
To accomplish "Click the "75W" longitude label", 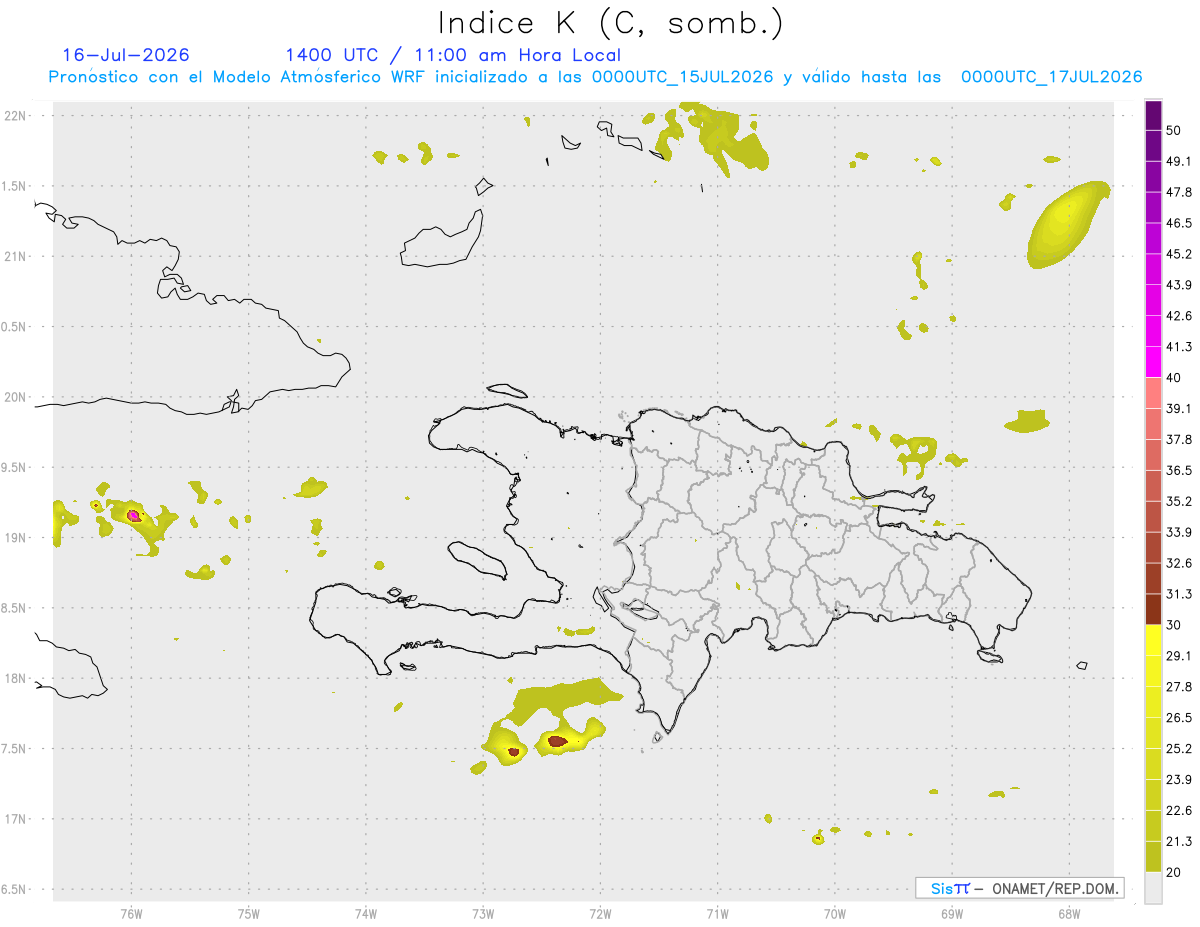I will pyautogui.click(x=248, y=914).
